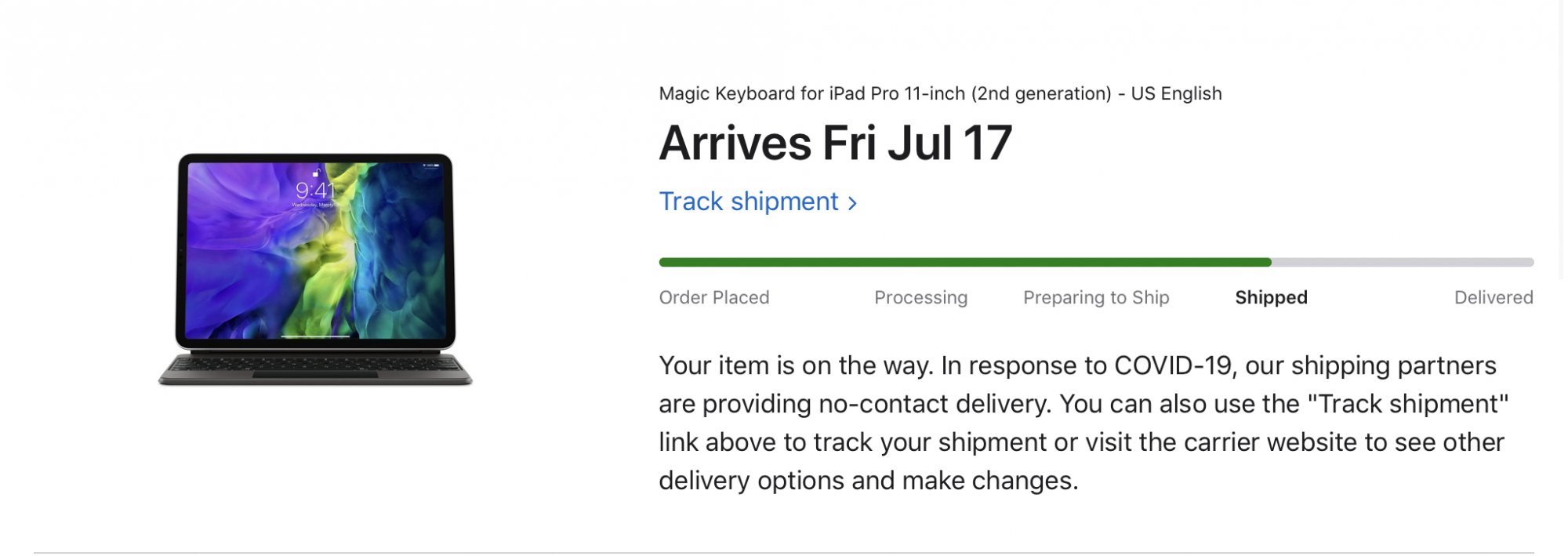Click the chevron beside Track shipment

pyautogui.click(x=852, y=203)
